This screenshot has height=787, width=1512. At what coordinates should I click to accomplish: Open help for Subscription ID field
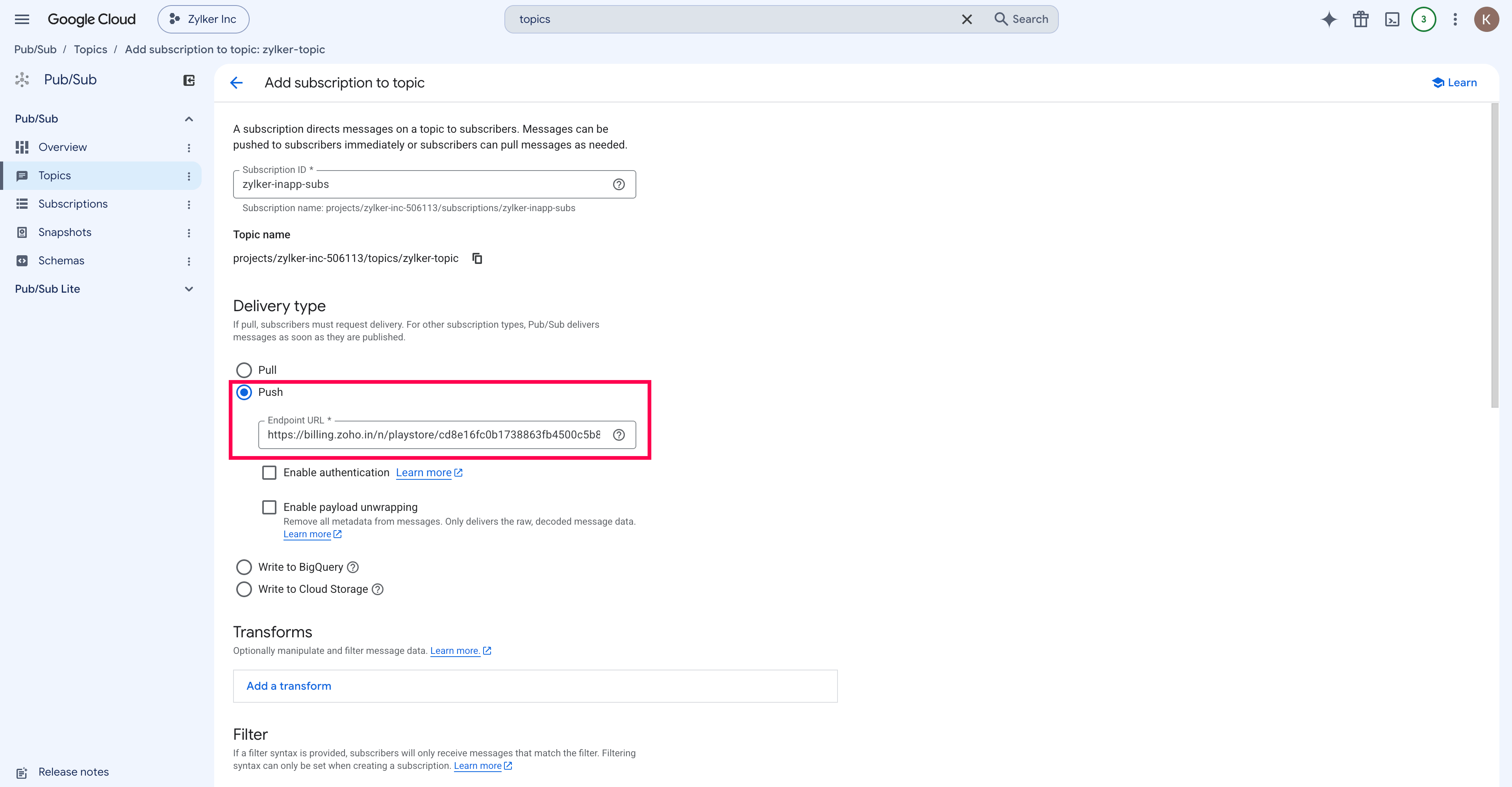[619, 184]
